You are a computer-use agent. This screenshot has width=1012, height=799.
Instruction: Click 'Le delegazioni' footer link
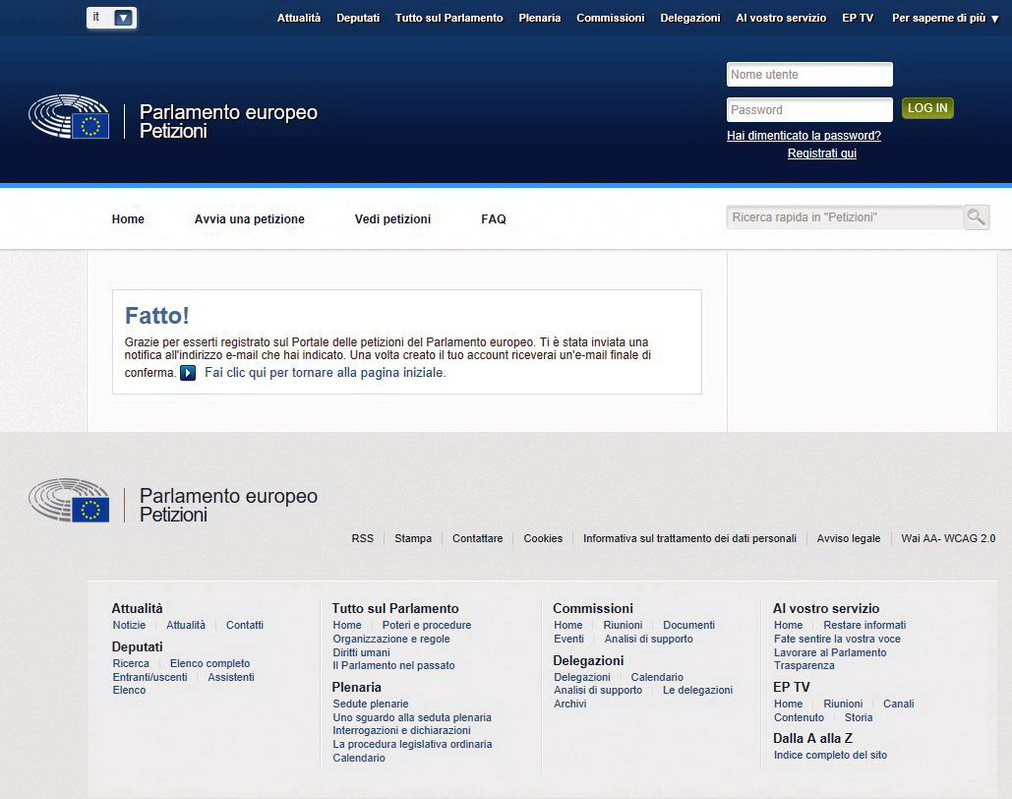pyautogui.click(x=698, y=690)
